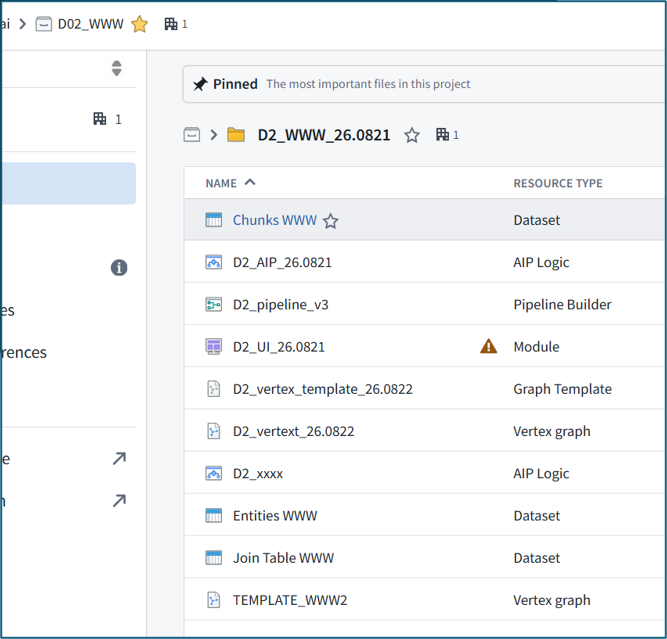The width and height of the screenshot is (667, 639).
Task: Open D2_UI_26.0821
Action: [279, 347]
